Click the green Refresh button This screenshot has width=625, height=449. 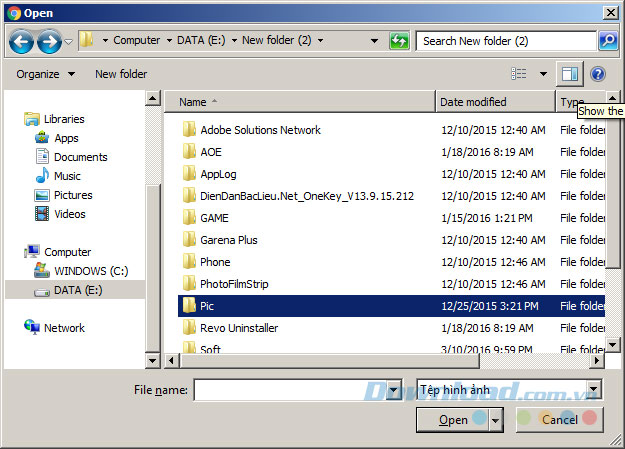point(400,41)
